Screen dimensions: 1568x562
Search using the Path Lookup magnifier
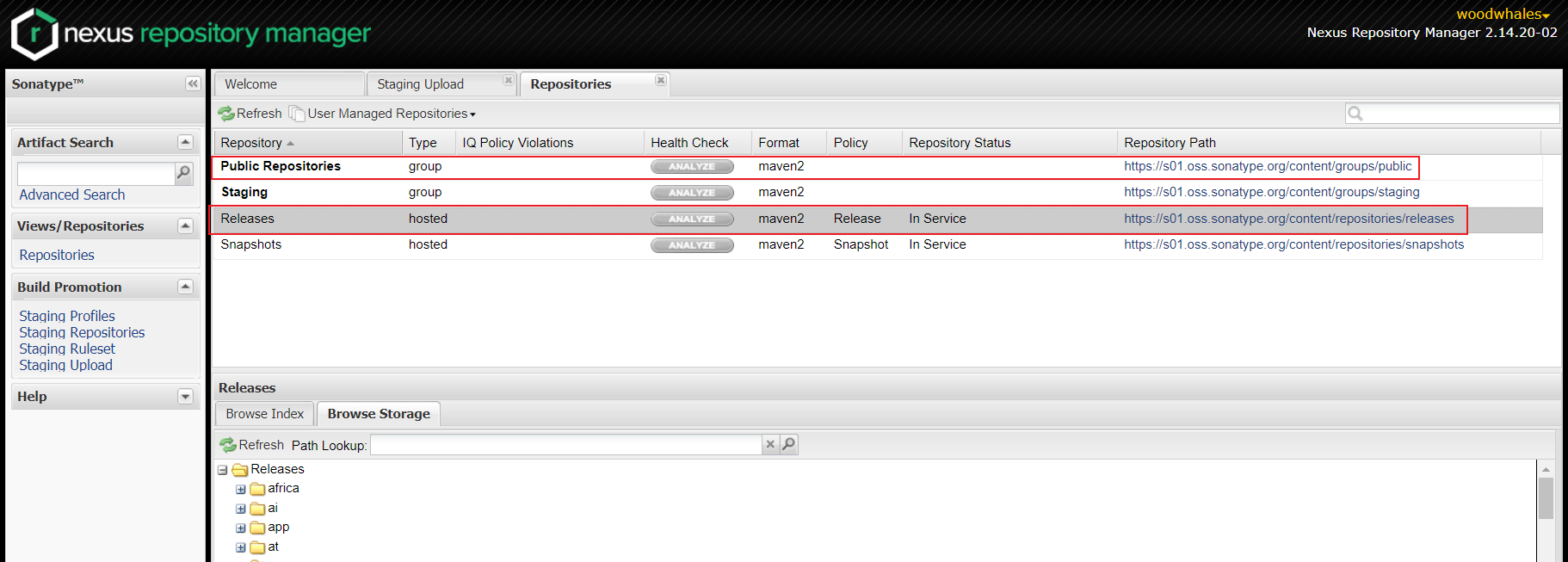click(788, 444)
